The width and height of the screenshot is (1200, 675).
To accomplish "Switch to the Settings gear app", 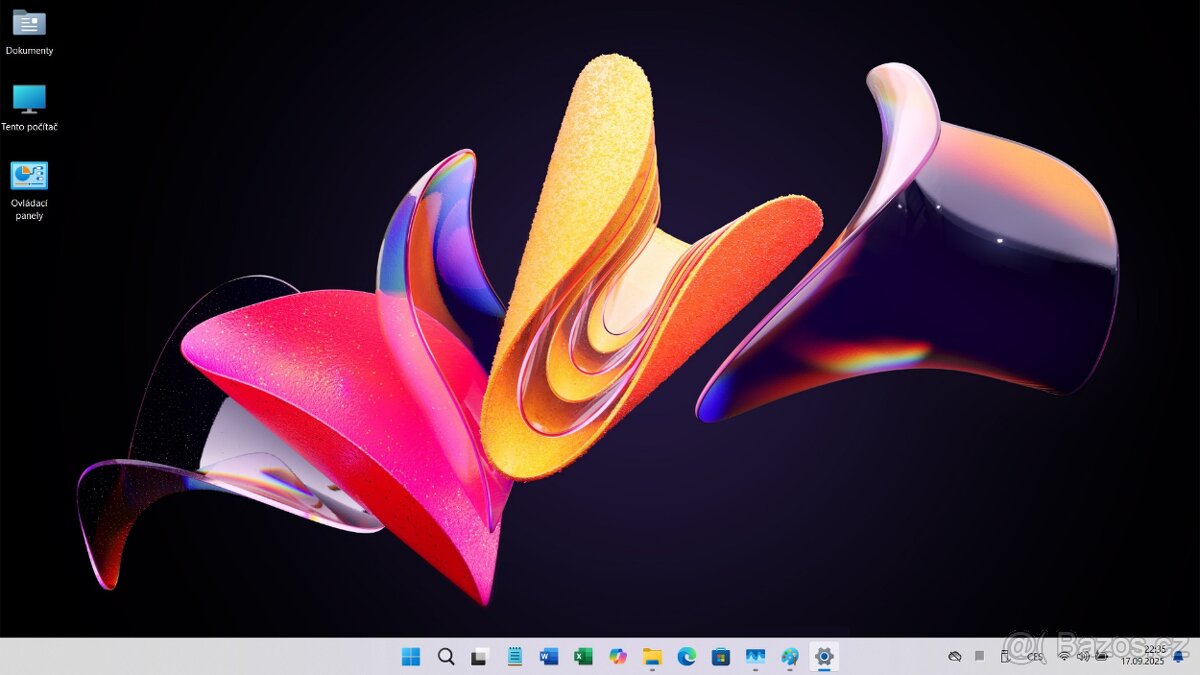I will point(824,657).
